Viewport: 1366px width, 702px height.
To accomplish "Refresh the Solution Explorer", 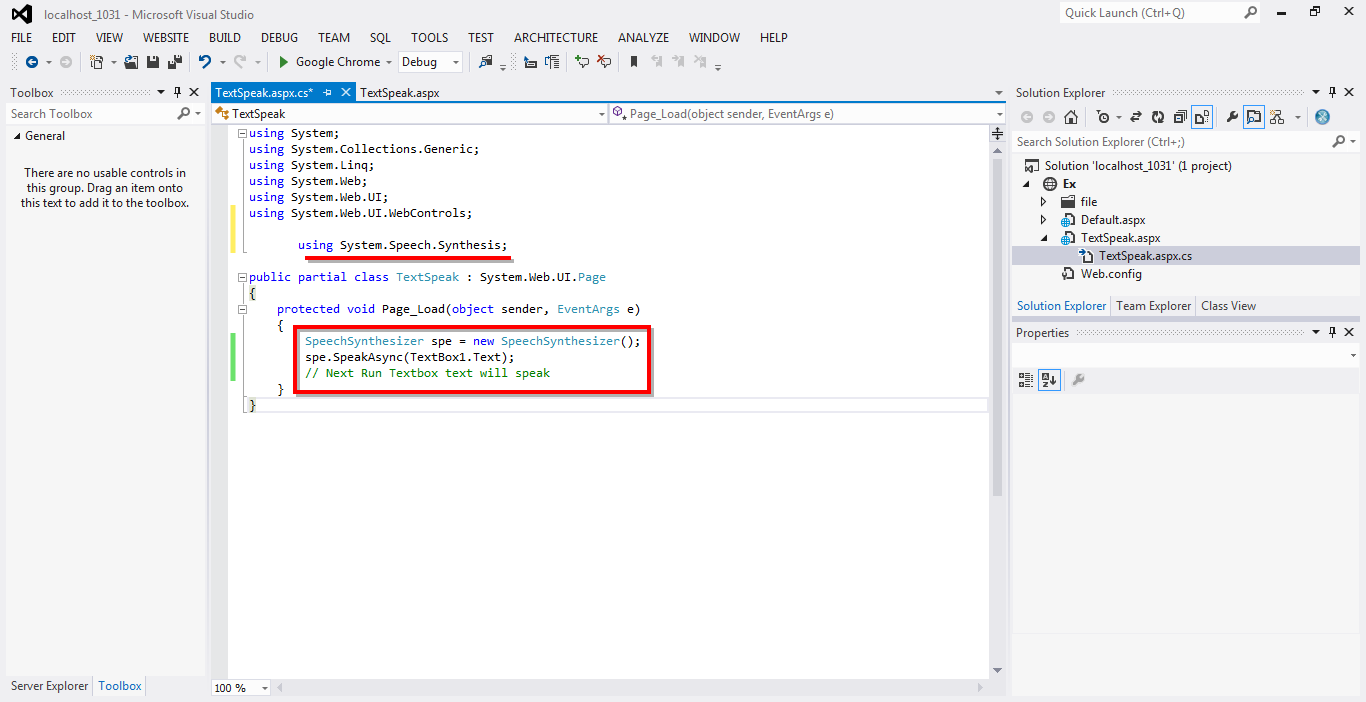I will pyautogui.click(x=1158, y=116).
